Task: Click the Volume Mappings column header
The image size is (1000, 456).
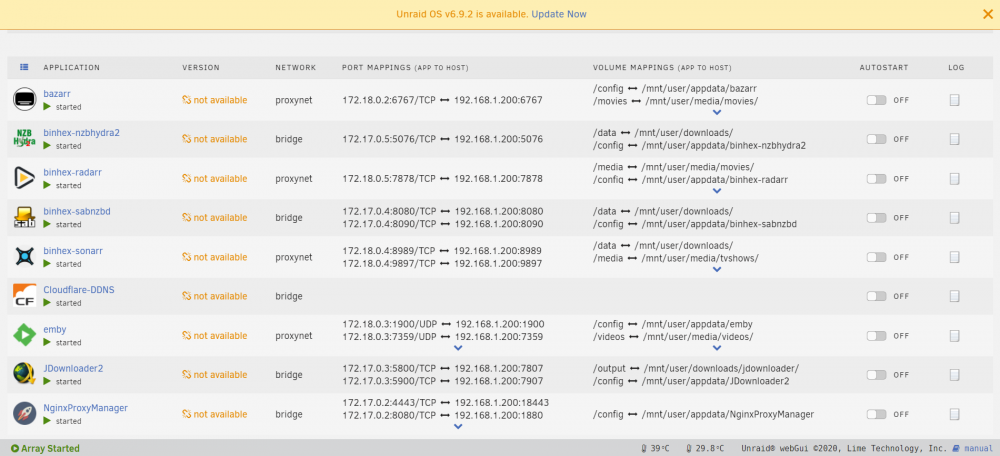Action: click(x=662, y=68)
